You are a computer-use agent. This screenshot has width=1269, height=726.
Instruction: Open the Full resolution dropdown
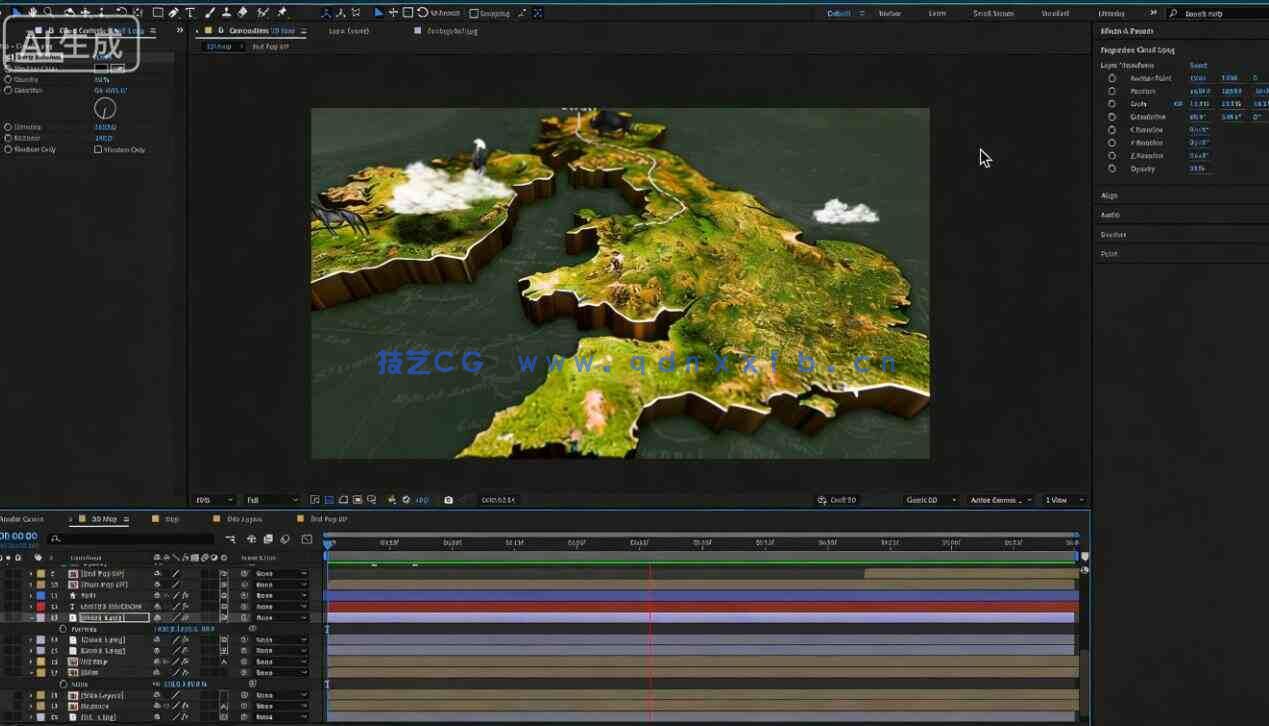(270, 500)
